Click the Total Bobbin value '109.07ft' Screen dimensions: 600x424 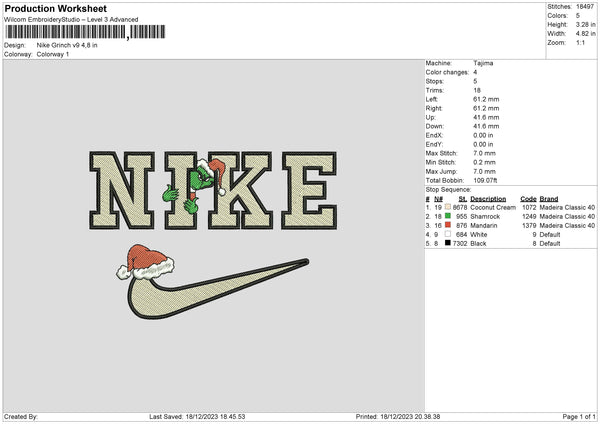(x=485, y=180)
